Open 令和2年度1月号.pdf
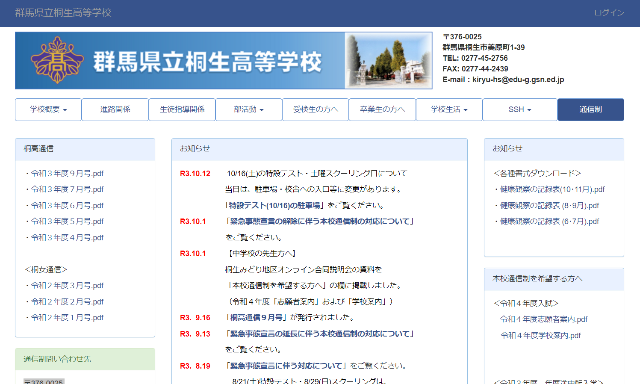This screenshot has width=640, height=384. tap(67, 317)
